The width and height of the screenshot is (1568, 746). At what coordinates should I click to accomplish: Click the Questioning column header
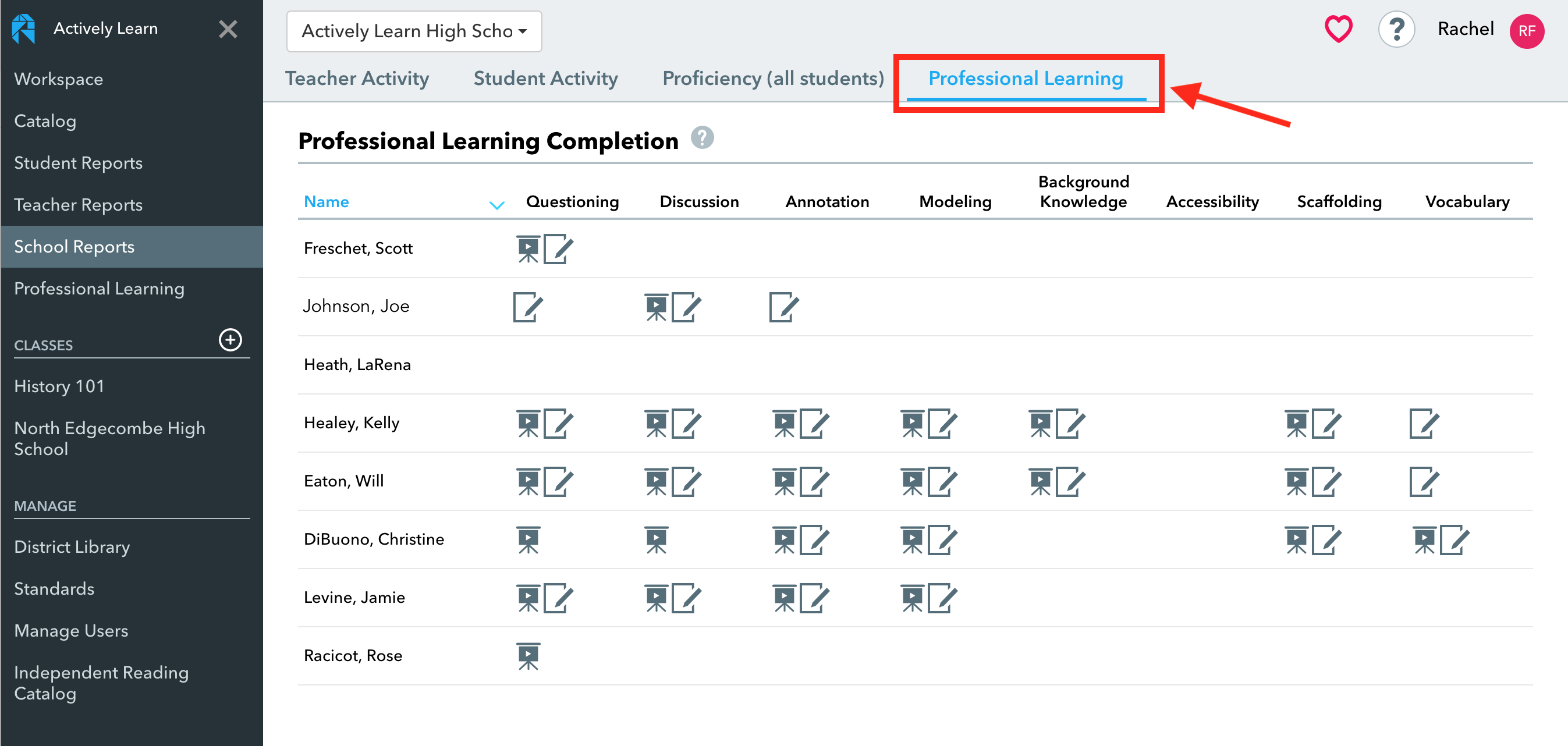[x=572, y=201]
